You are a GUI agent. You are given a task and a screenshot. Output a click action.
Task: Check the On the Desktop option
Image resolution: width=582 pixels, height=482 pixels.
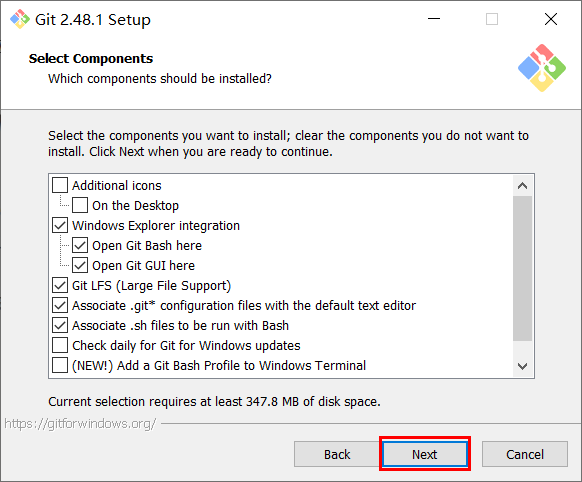point(80,205)
